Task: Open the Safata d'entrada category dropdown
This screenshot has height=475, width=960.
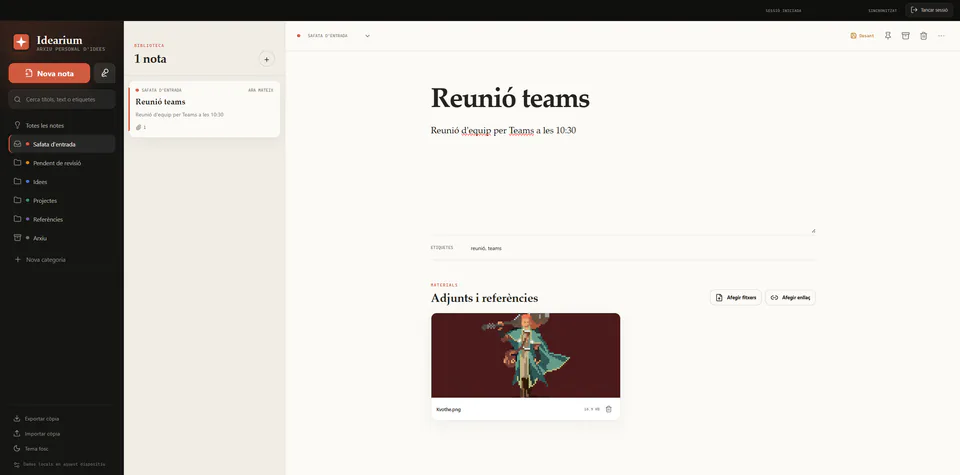Action: [x=334, y=36]
